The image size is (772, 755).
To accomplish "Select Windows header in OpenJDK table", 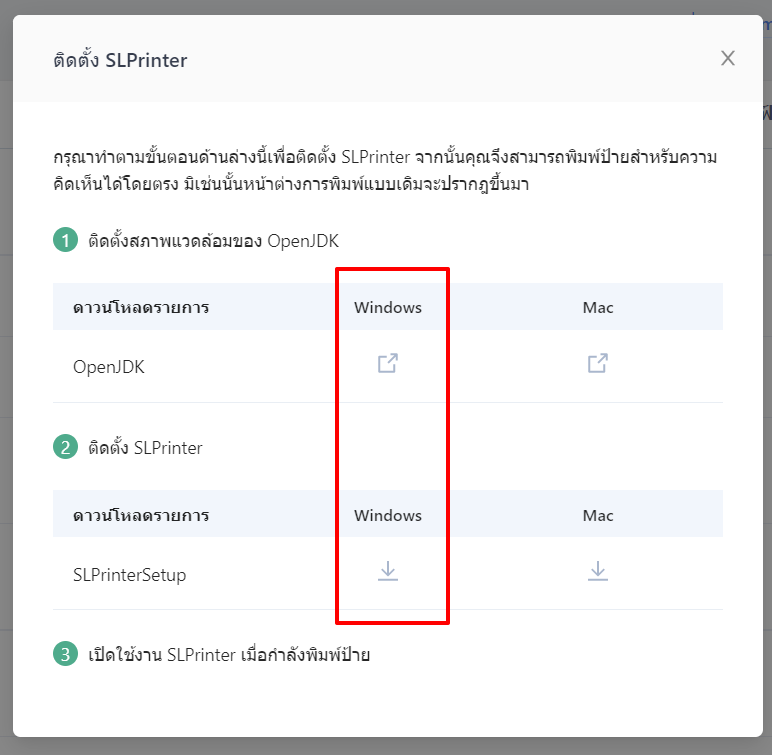I will (388, 307).
